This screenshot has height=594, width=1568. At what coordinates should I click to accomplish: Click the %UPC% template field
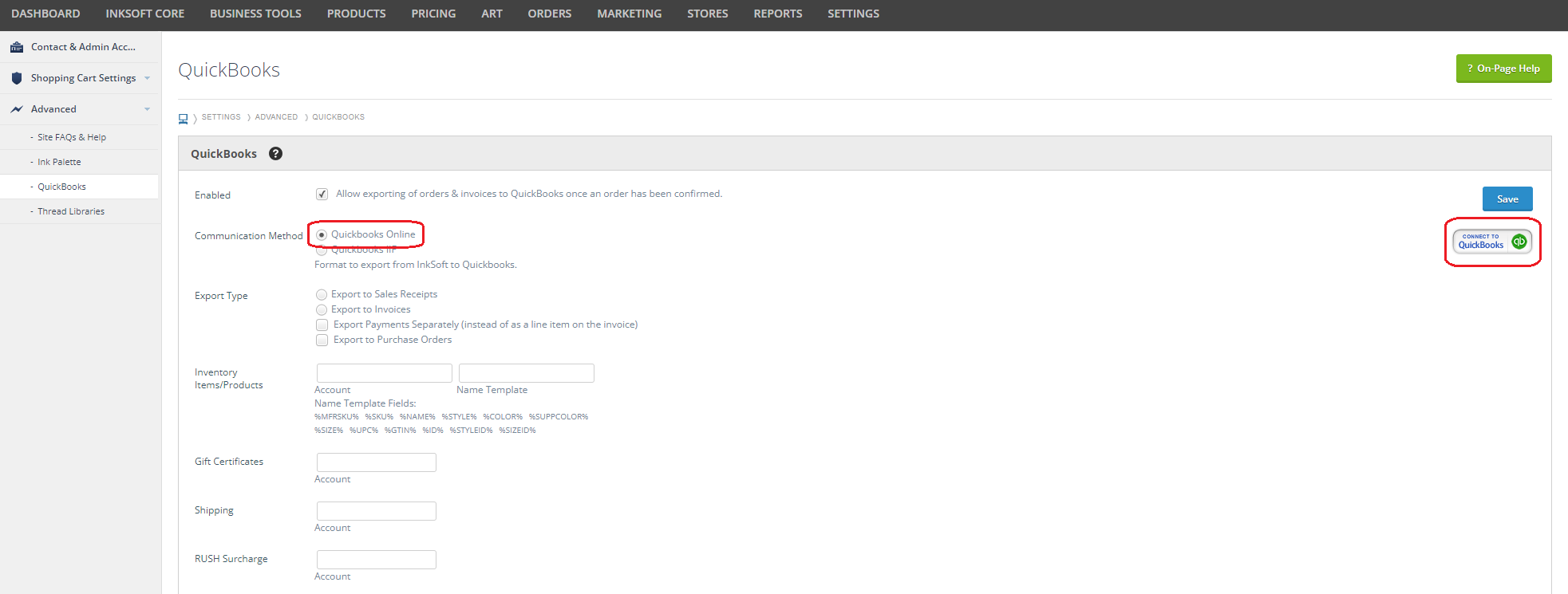click(x=364, y=431)
